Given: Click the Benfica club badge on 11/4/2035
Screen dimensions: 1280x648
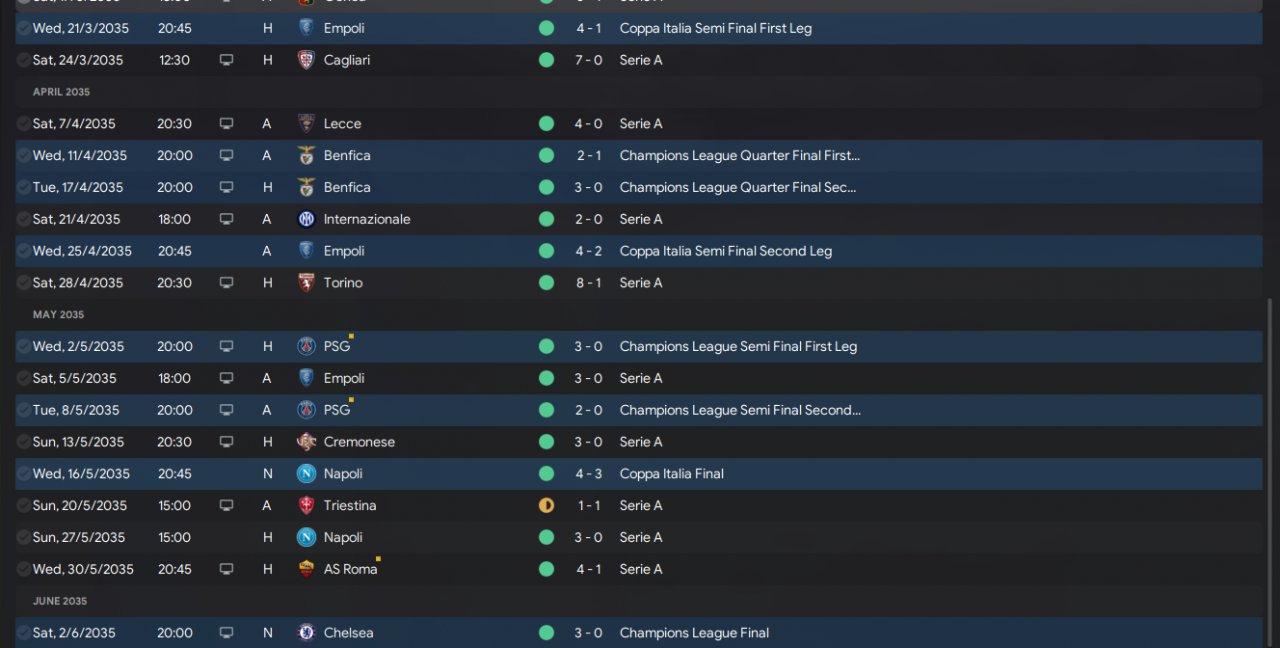Looking at the screenshot, I should click(x=306, y=155).
